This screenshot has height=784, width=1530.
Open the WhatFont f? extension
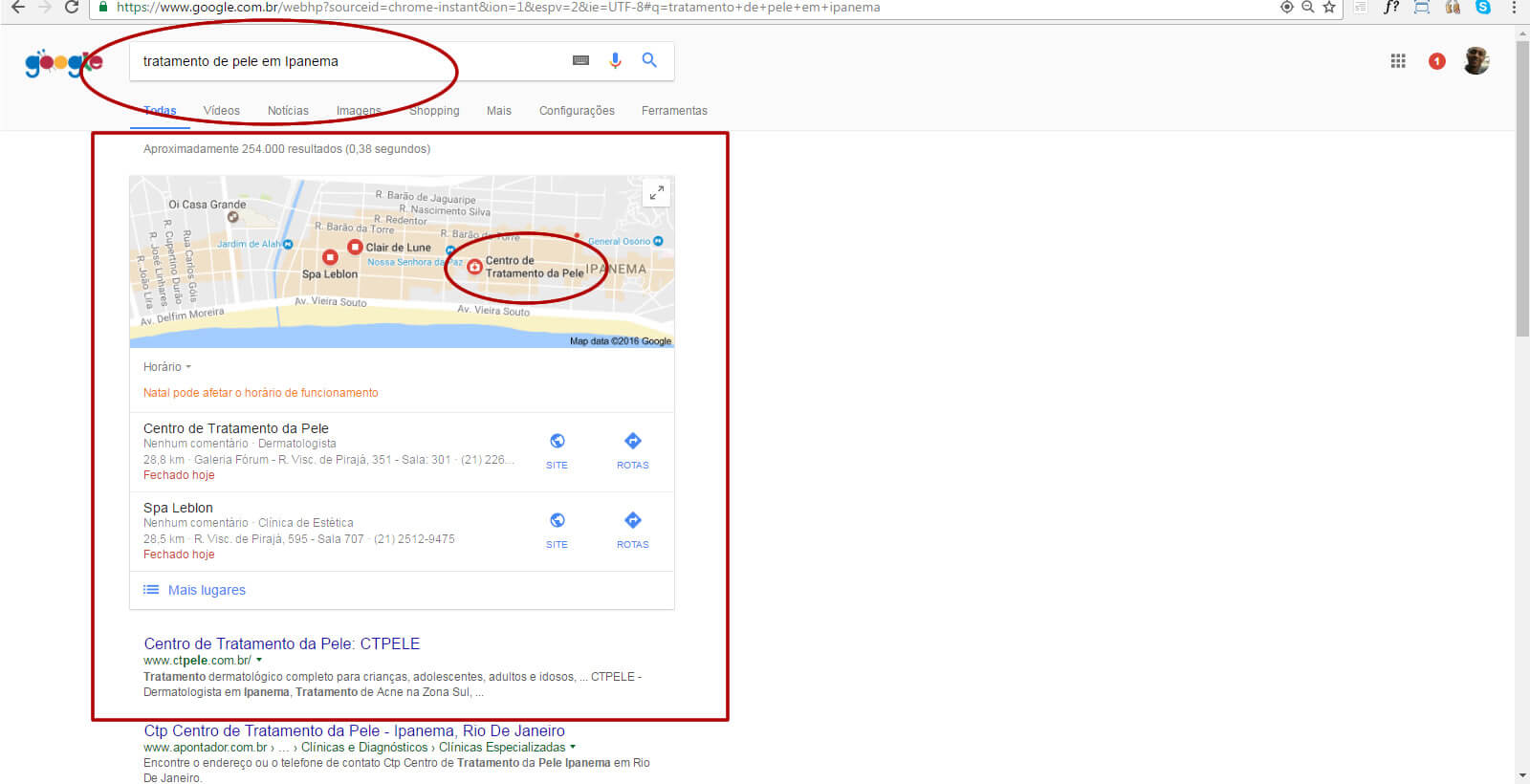1391,7
